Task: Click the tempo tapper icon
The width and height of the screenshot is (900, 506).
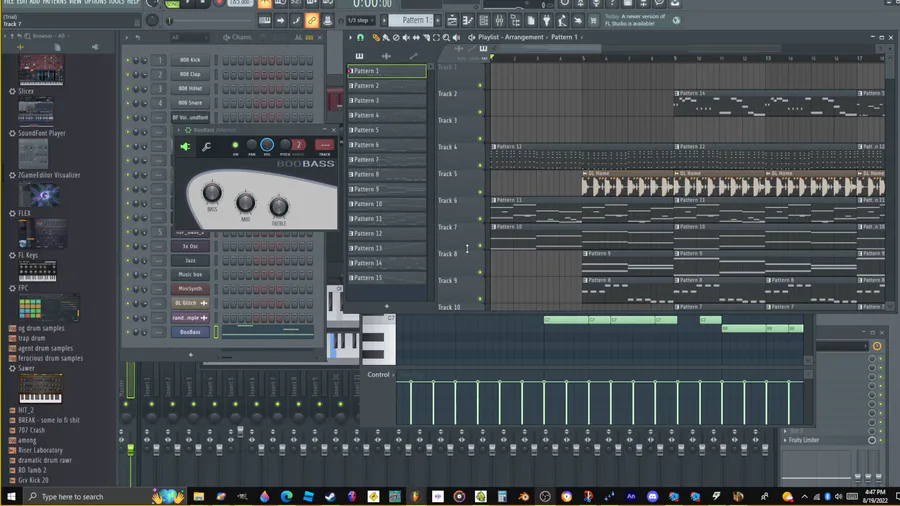Action: coord(562,21)
